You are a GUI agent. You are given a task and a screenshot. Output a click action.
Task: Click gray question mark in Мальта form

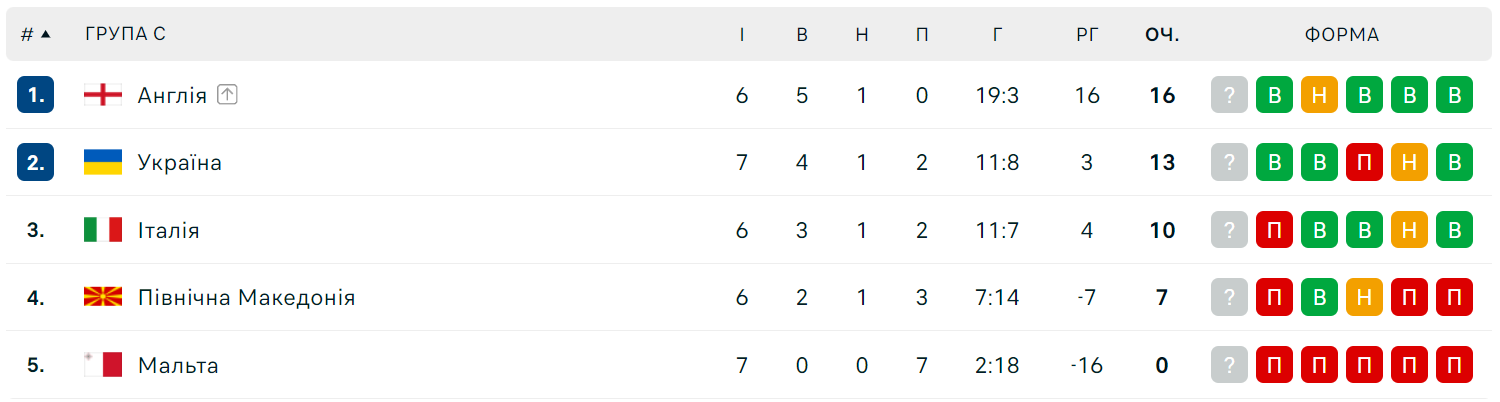point(1230,365)
